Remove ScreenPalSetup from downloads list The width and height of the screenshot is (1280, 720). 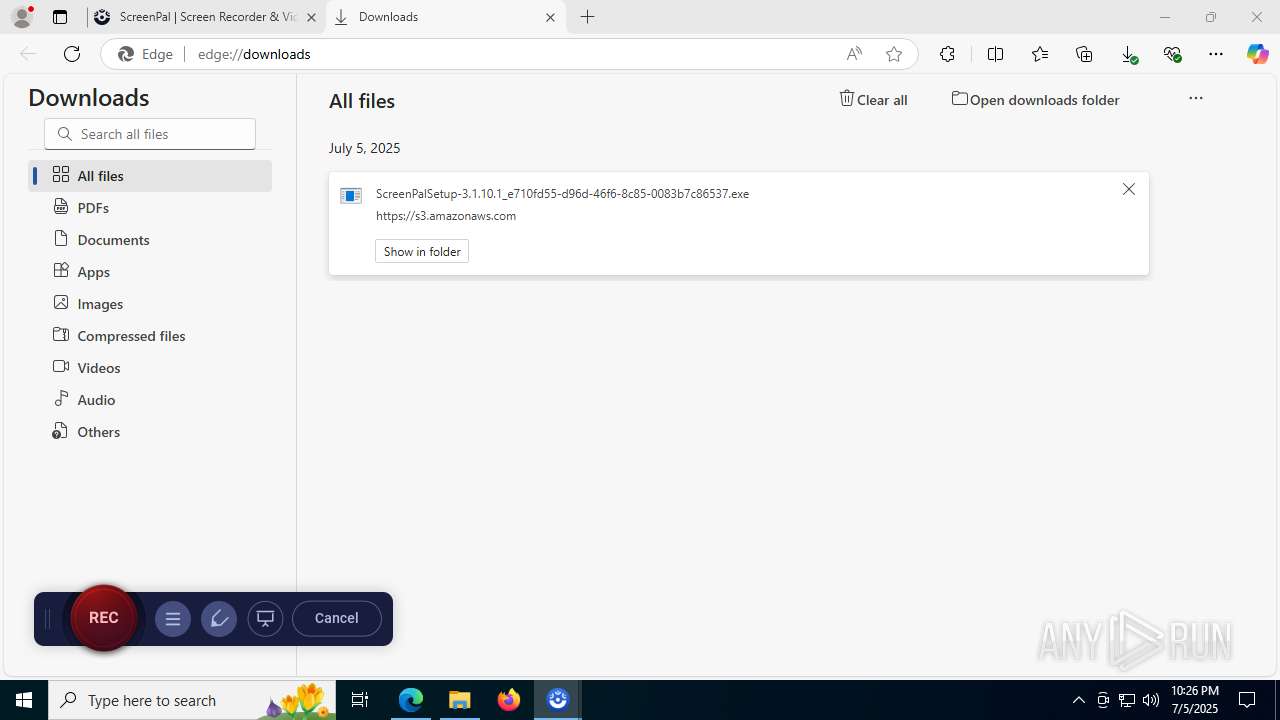pos(1128,189)
